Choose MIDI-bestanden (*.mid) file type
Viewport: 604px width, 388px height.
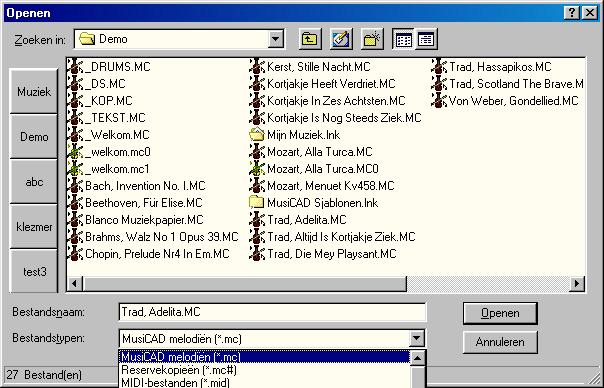pyautogui.click(x=264, y=383)
